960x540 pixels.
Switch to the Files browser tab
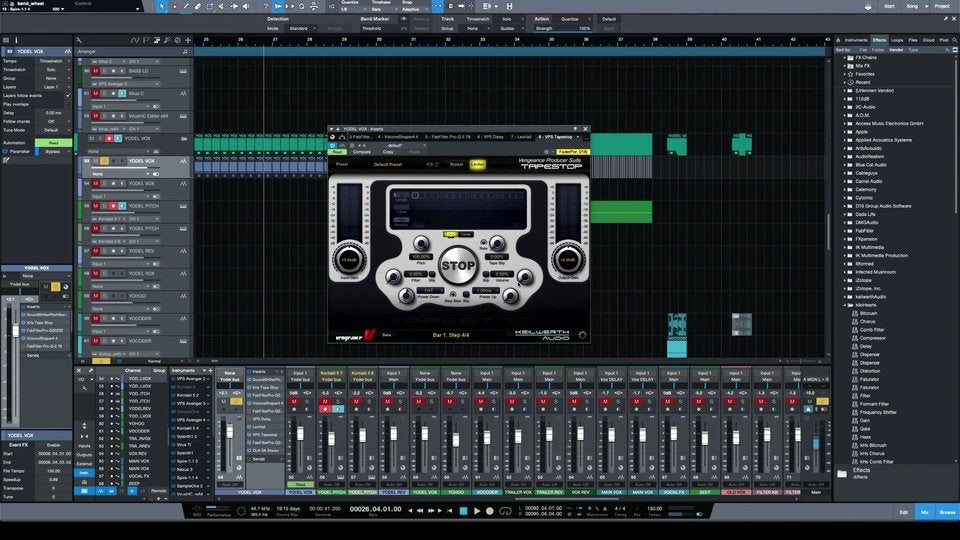coord(913,40)
